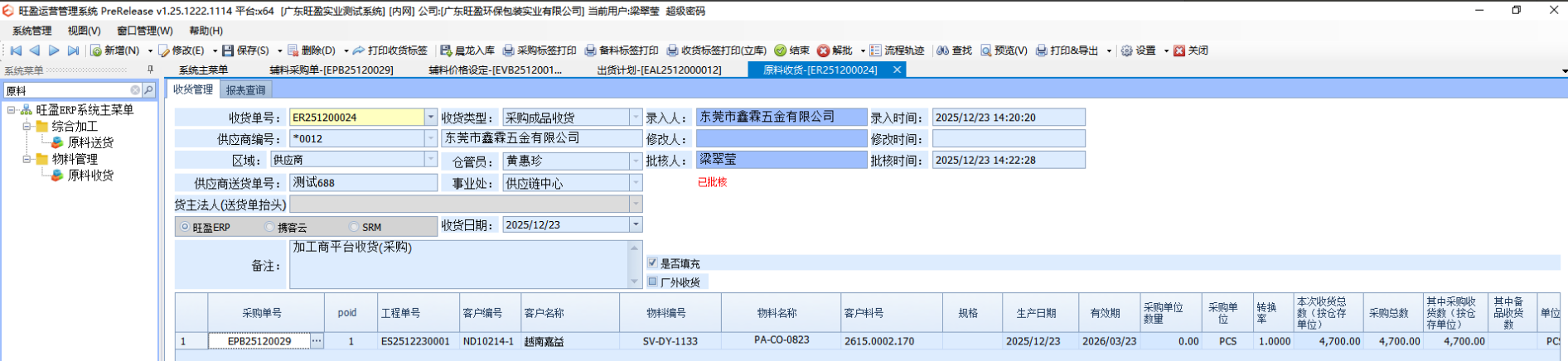Jump to last record arrow
This screenshot has height=361, width=1568.
(x=73, y=51)
